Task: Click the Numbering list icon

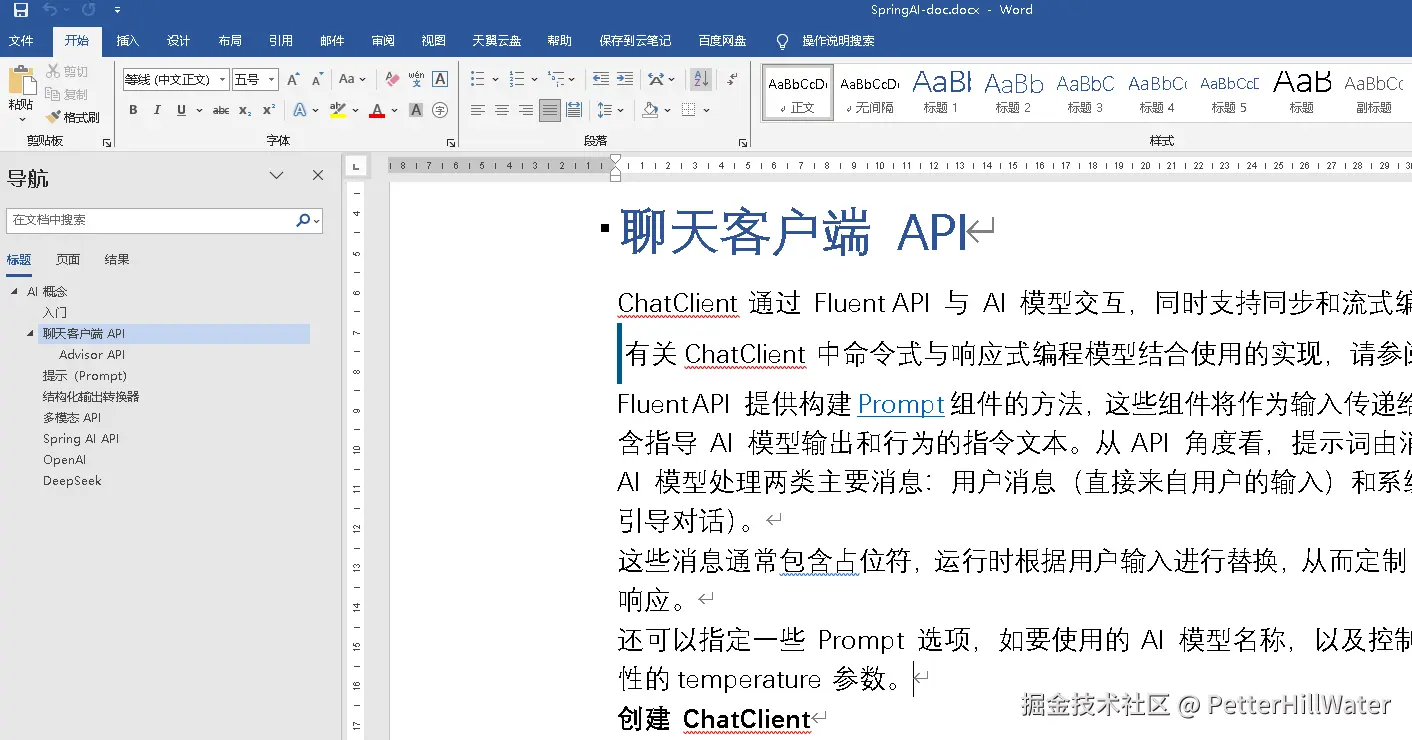Action: pyautogui.click(x=517, y=79)
